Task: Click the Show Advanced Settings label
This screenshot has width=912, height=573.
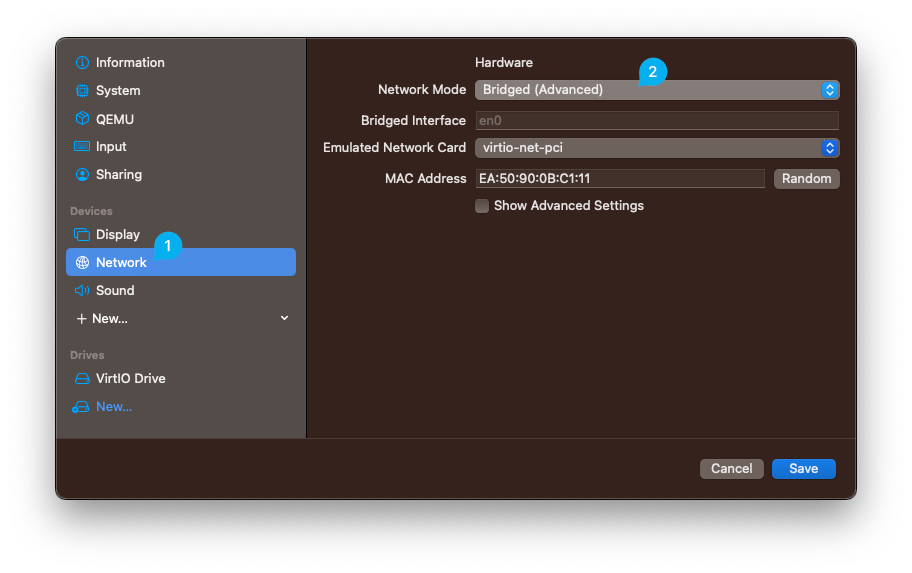Action: tap(568, 206)
